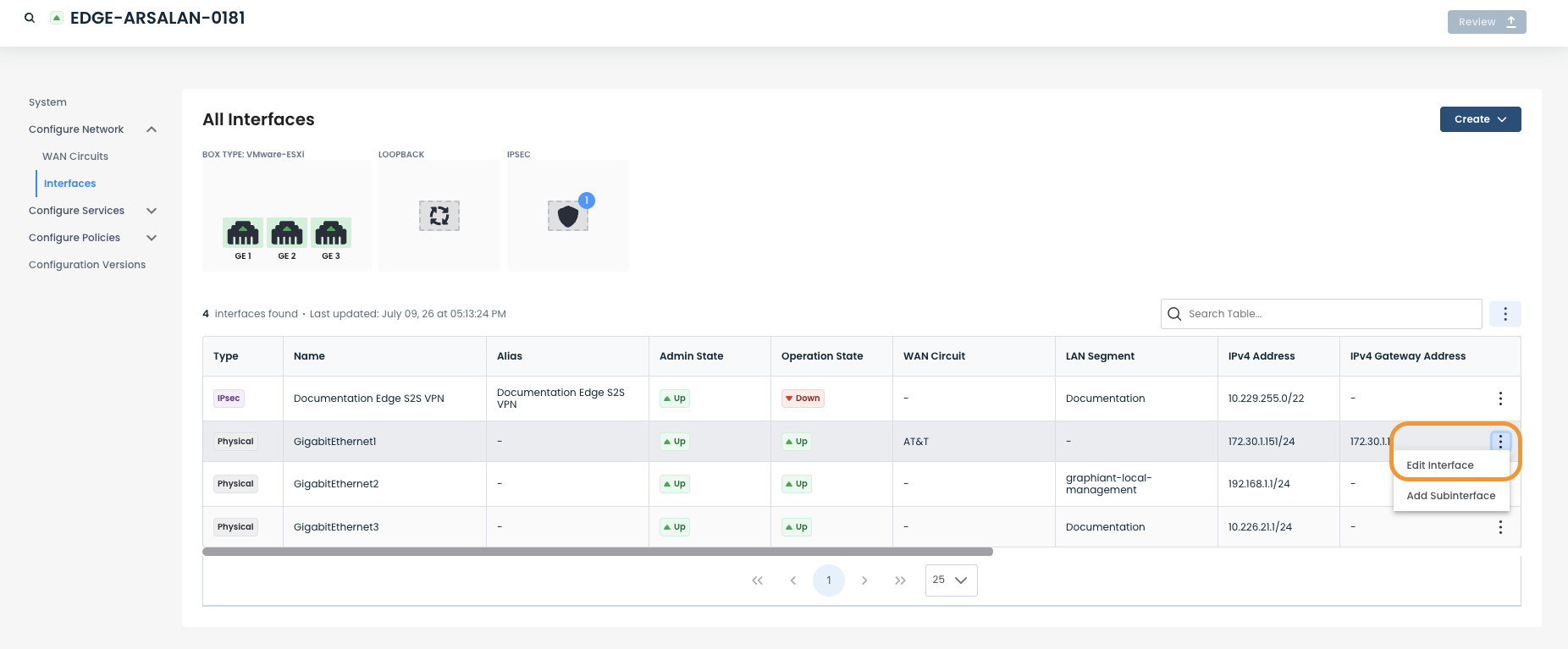Open actions menu for GigabitEthernet3 row
The image size is (1568, 649).
[1500, 527]
